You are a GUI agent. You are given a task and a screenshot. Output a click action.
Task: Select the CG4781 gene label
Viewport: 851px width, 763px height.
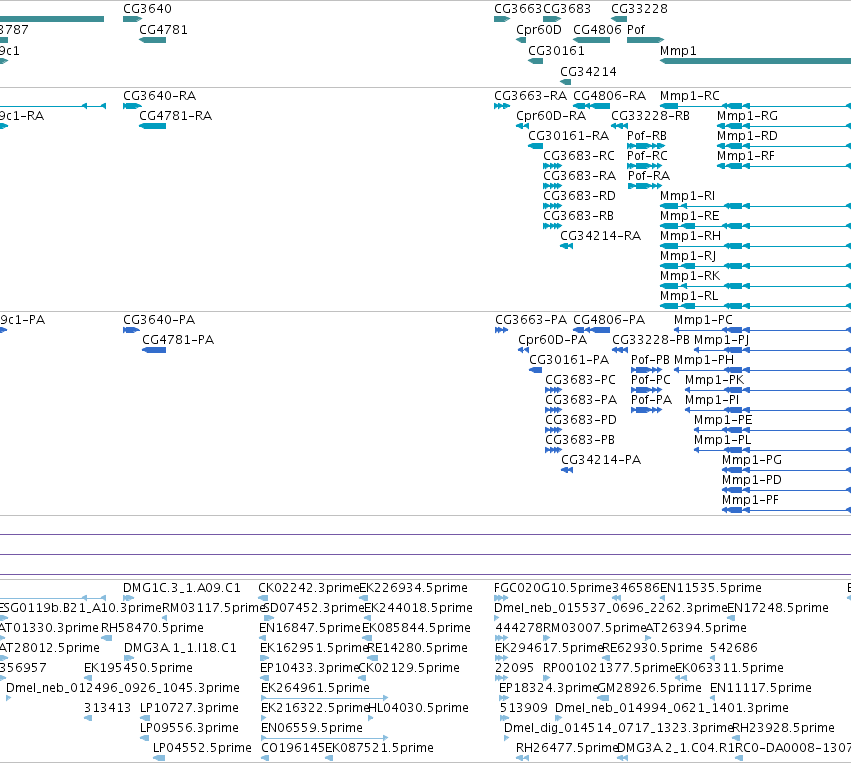pyautogui.click(x=163, y=30)
